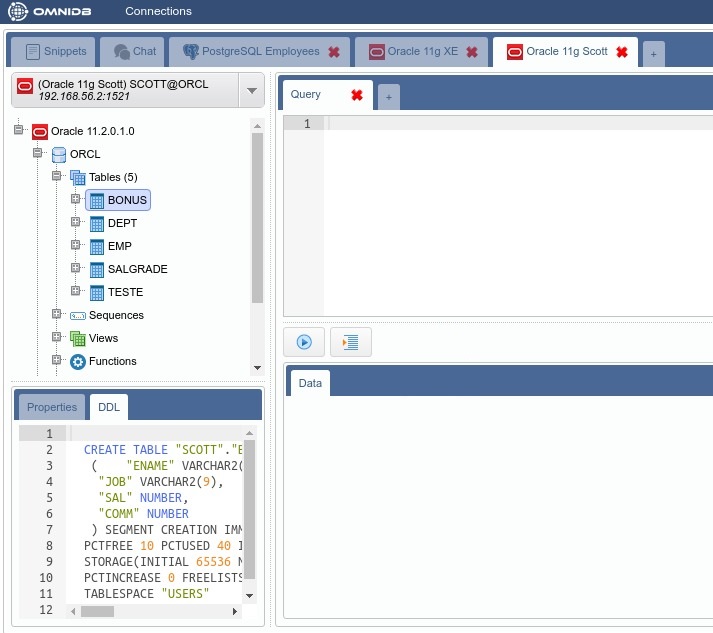The width and height of the screenshot is (713, 633).
Task: Click the DEPT table icon
Action: point(97,224)
